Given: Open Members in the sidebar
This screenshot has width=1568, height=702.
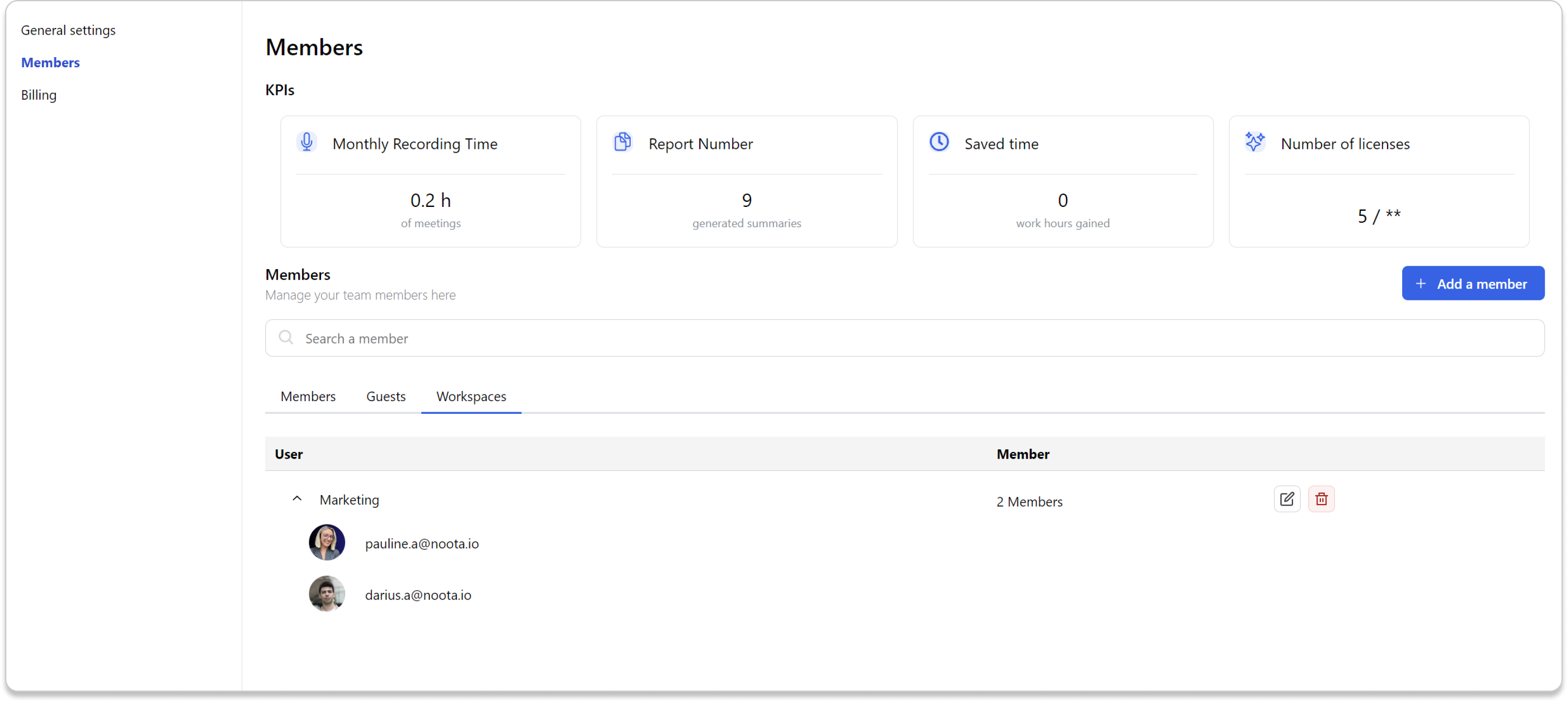Looking at the screenshot, I should coord(50,63).
